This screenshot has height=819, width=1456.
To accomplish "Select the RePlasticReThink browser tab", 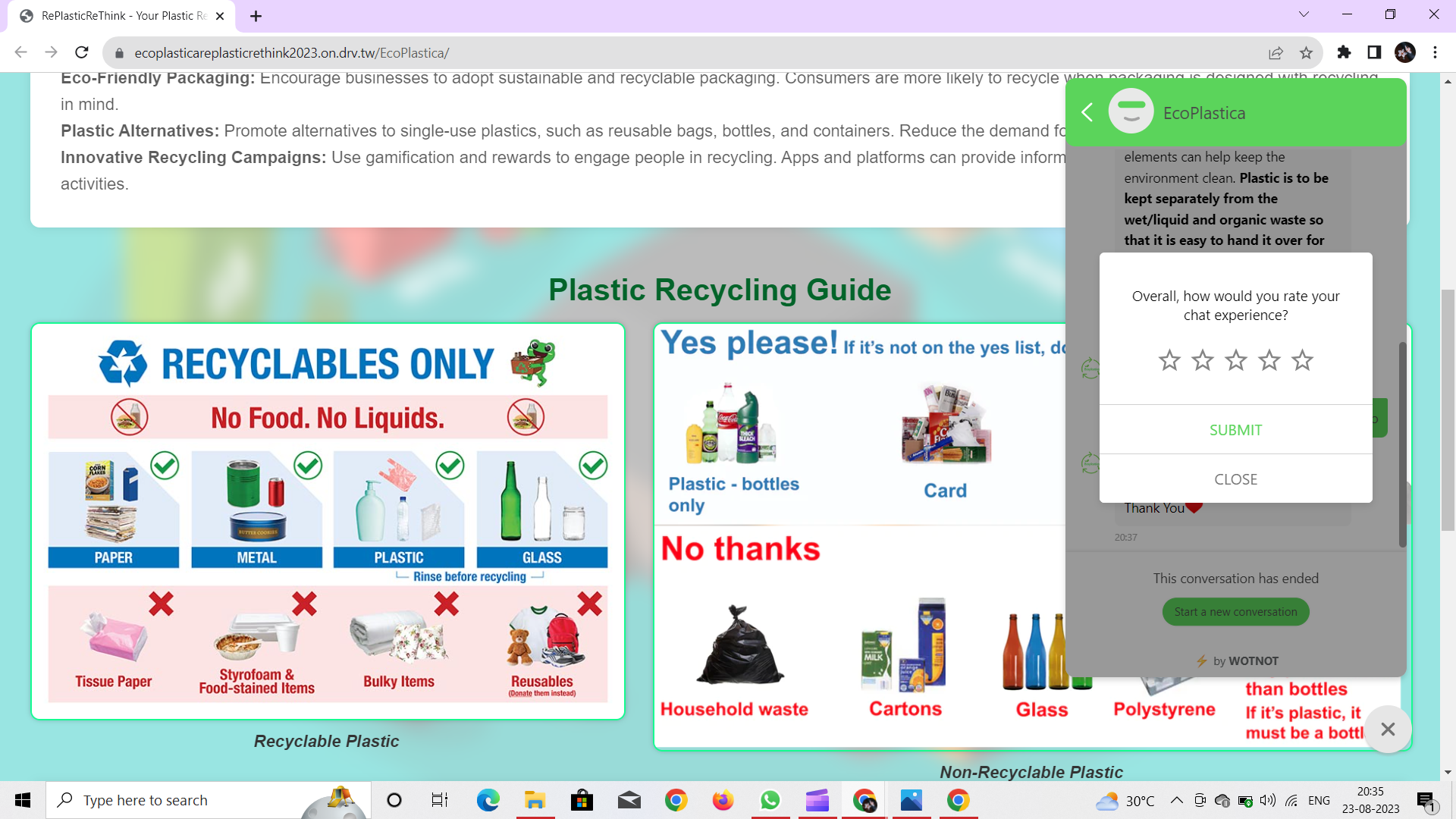I will pos(121,16).
